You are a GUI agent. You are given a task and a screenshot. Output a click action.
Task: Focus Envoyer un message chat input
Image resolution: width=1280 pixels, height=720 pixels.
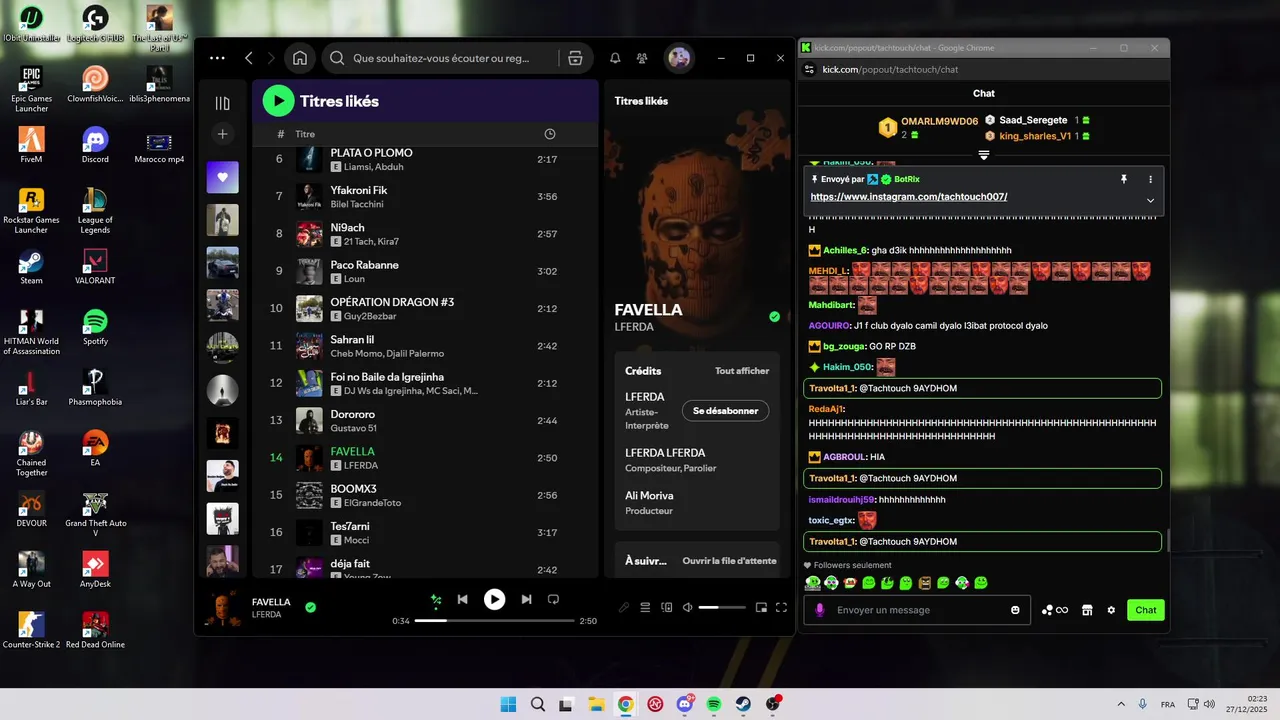click(x=917, y=610)
